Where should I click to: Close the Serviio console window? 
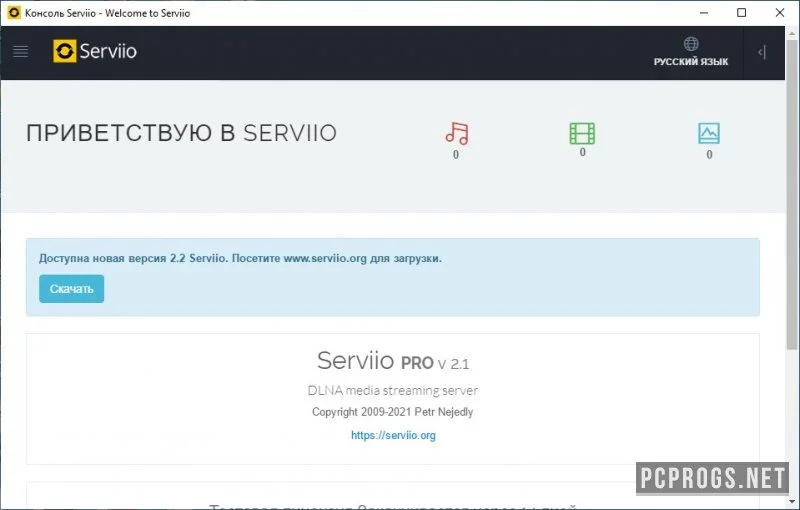tap(780, 13)
